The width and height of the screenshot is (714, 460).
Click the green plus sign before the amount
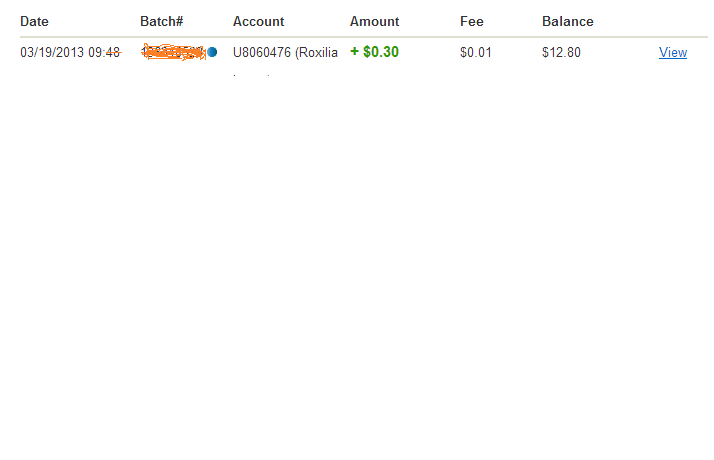354,51
